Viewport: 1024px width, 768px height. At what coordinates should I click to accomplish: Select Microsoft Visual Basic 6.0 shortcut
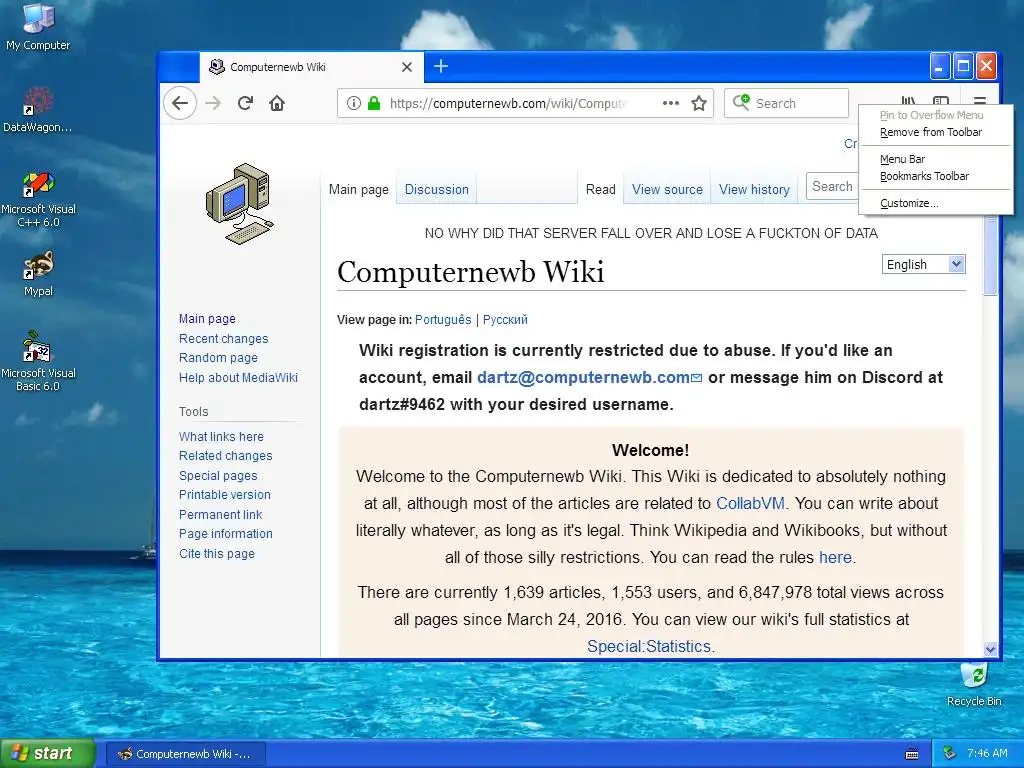point(38,361)
